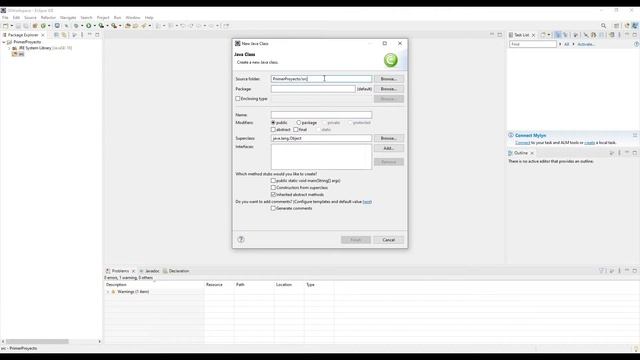The height and width of the screenshot is (360, 640).
Task: Select the Java perspective icon
Action: pos(635,26)
